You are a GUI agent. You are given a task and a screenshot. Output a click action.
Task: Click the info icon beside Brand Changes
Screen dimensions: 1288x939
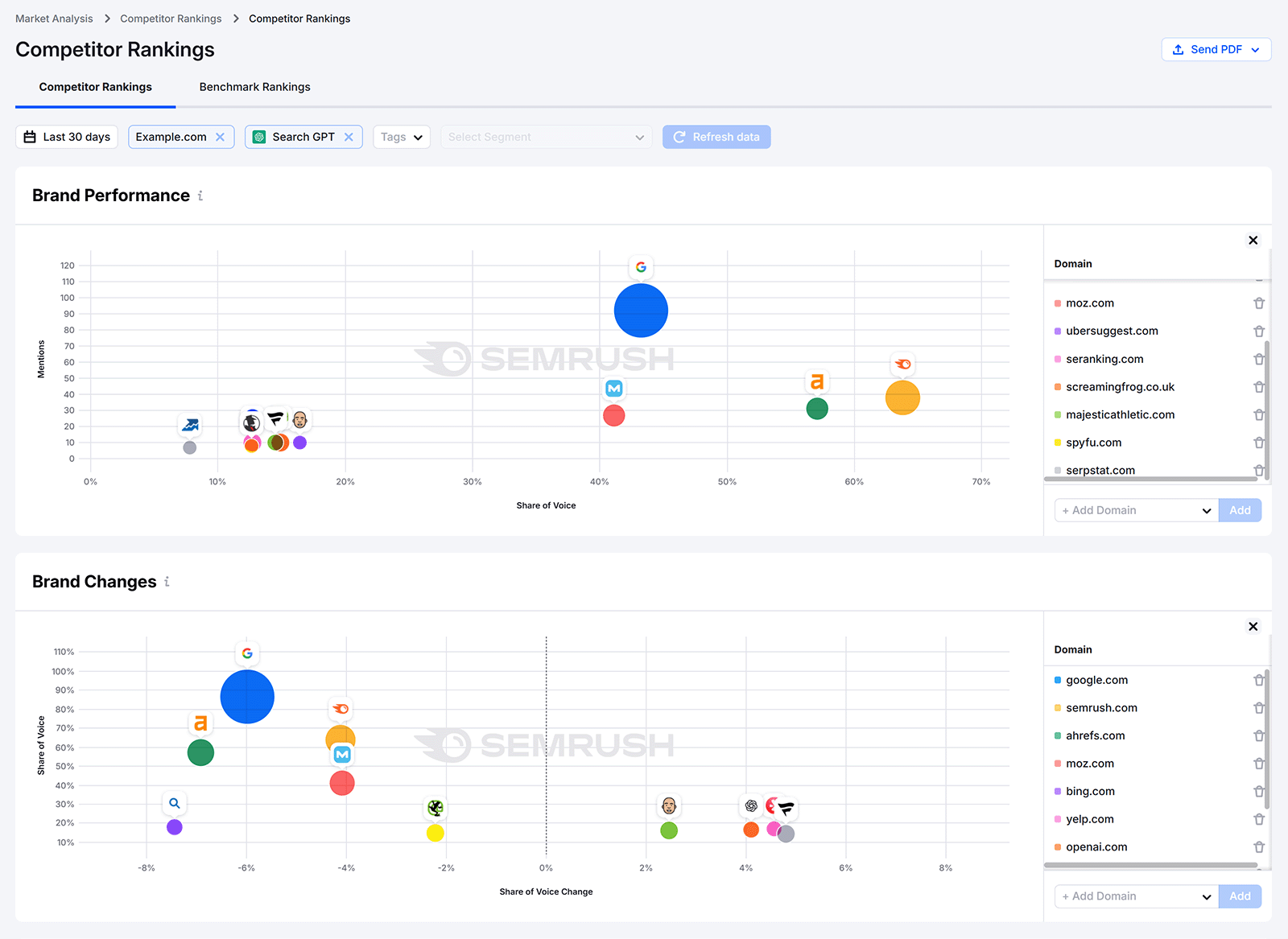(167, 582)
